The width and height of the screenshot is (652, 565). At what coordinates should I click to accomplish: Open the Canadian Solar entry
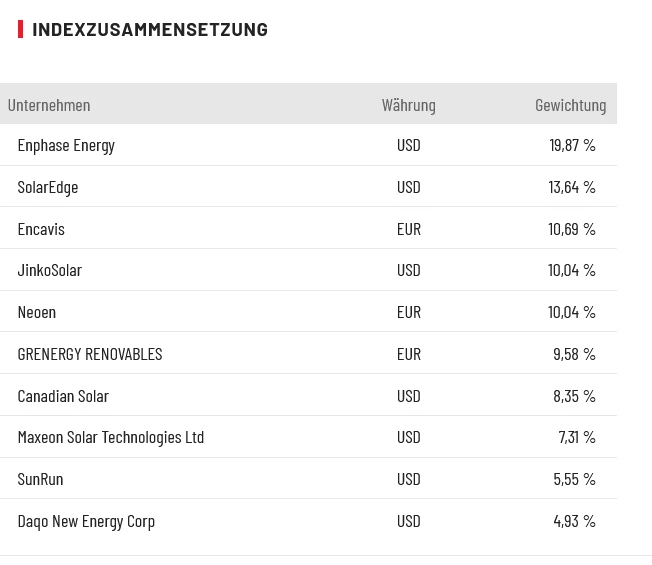click(x=63, y=396)
